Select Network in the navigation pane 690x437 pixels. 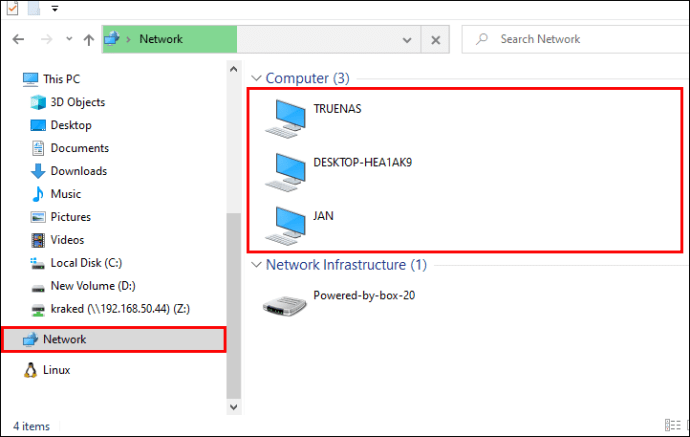64,339
